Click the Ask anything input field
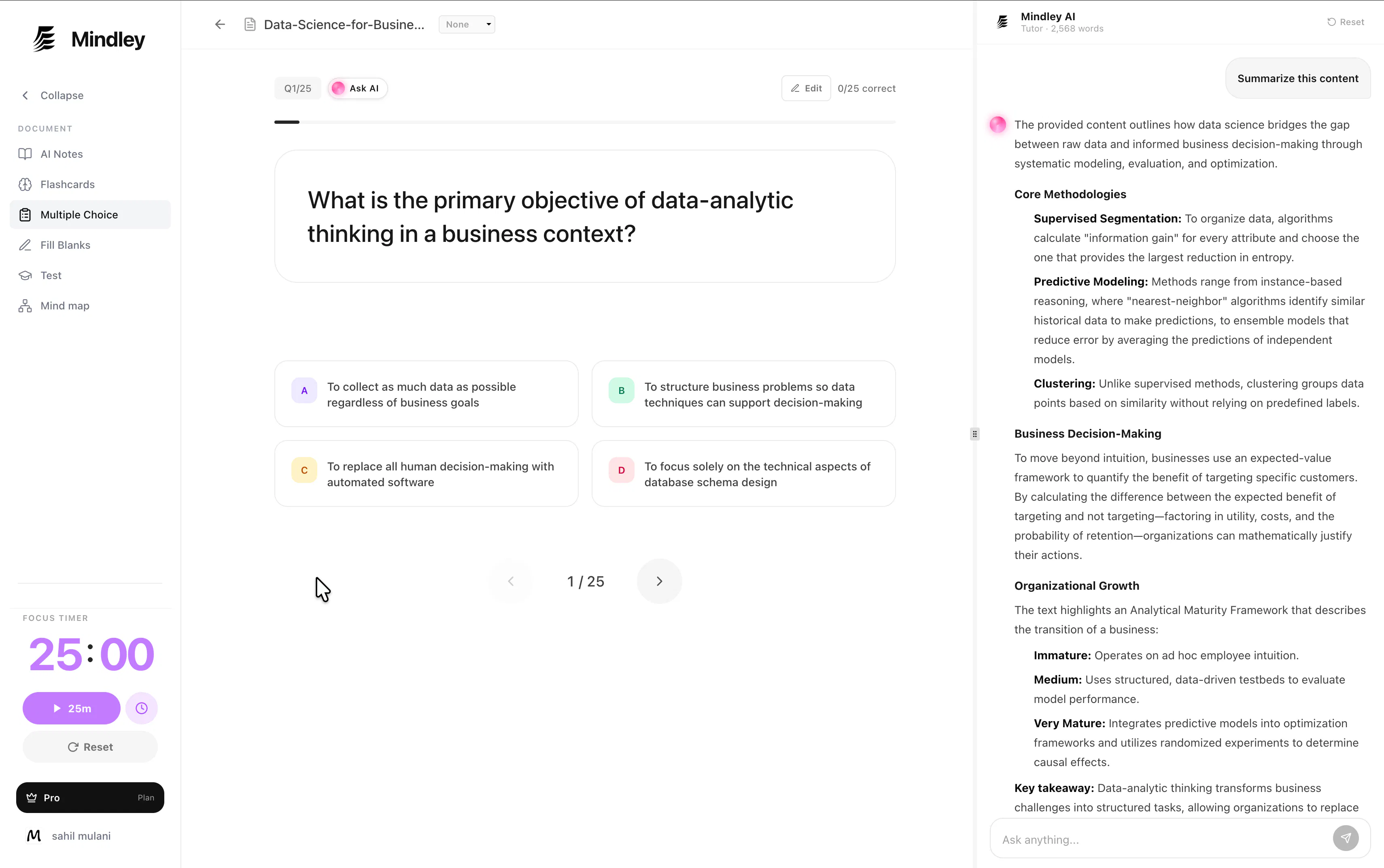The image size is (1384, 868). click(1163, 839)
